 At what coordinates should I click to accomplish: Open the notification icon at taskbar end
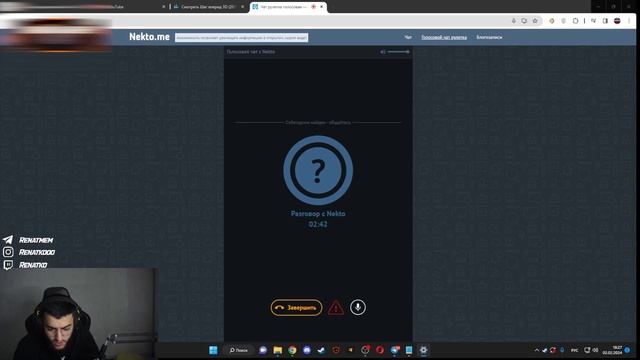(x=627, y=350)
